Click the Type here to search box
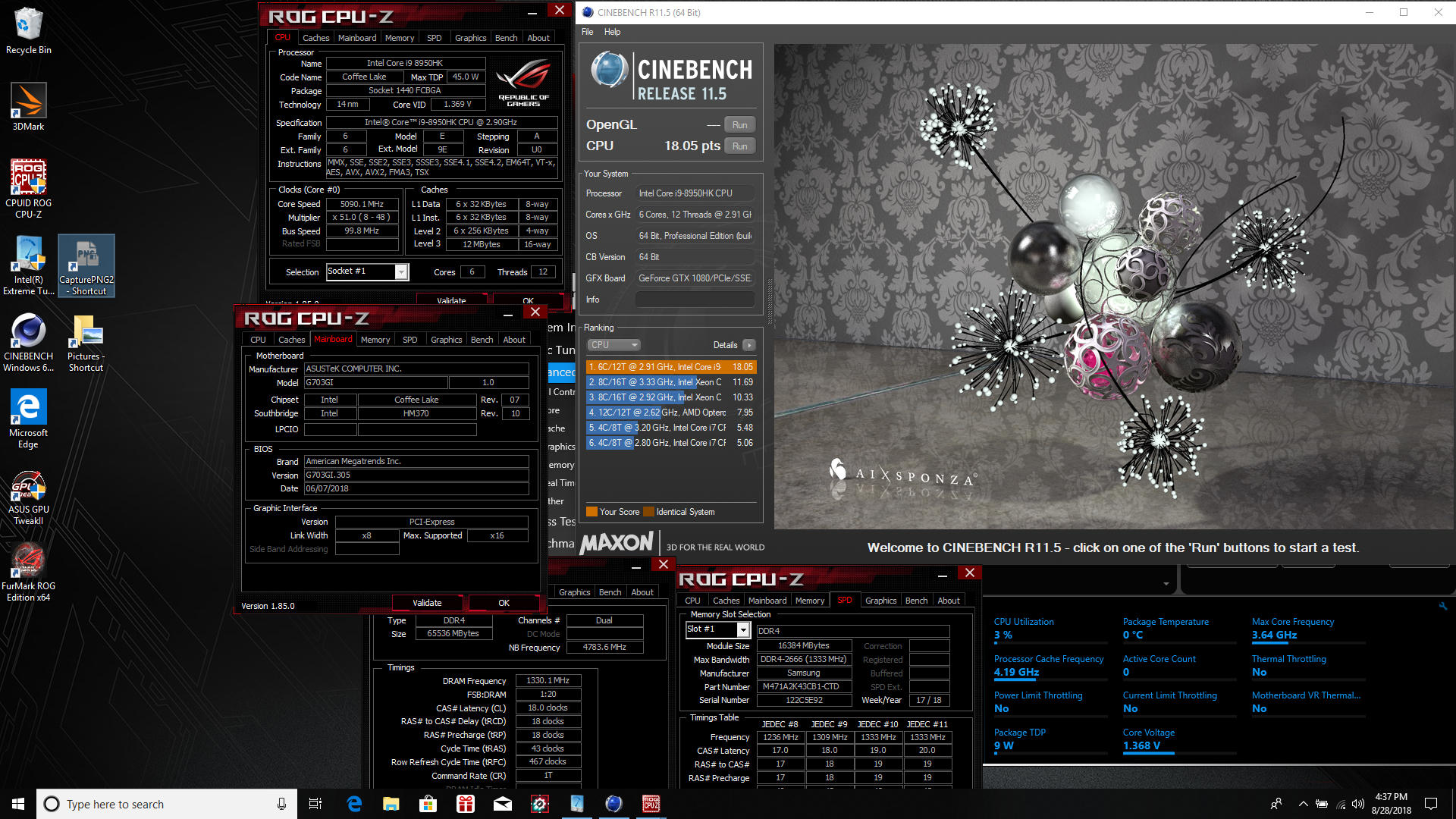 coord(167,804)
